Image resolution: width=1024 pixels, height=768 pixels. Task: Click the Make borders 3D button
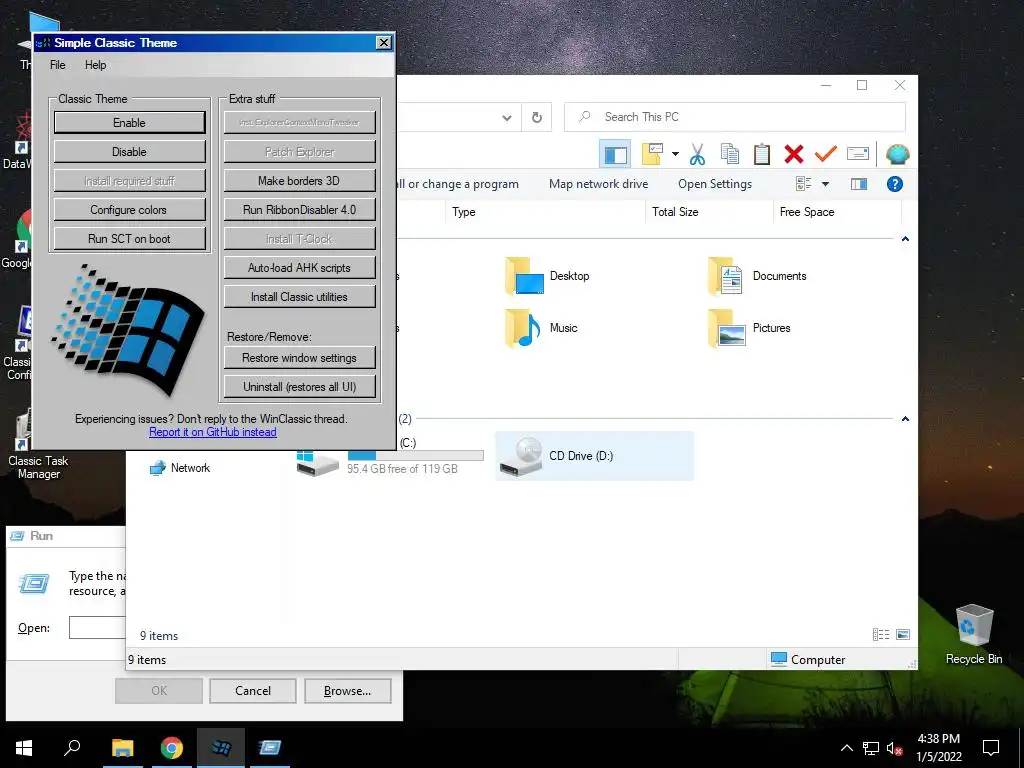[x=300, y=181]
